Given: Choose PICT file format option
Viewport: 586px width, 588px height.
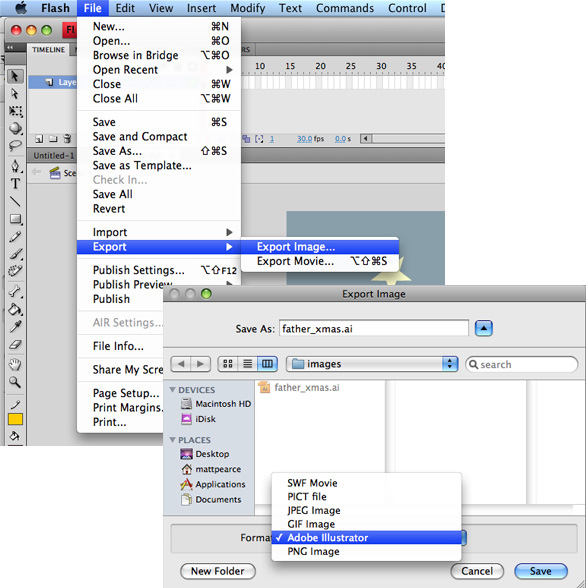Looking at the screenshot, I should (367, 496).
